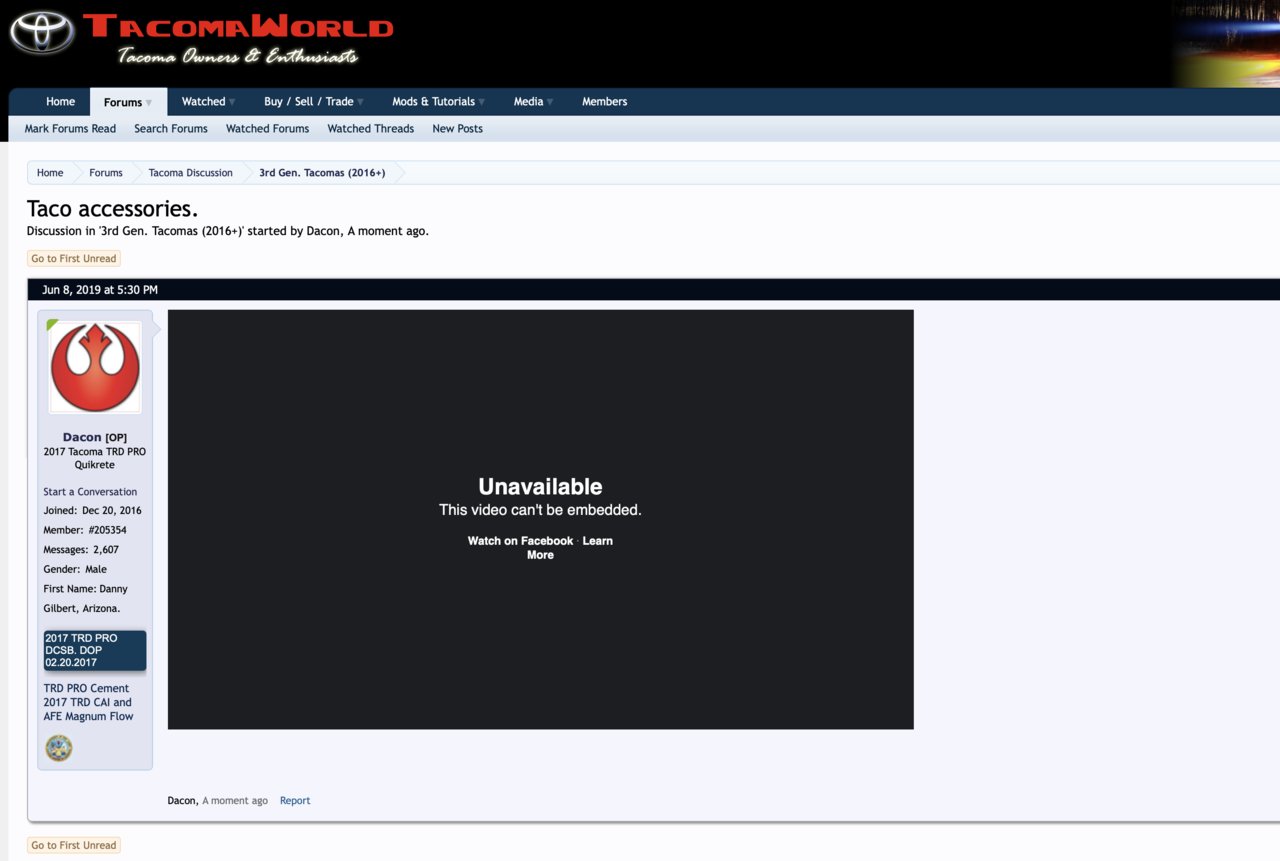Open Dacon username profile in sidebar
Screen dimensions: 1280x861
[82, 437]
